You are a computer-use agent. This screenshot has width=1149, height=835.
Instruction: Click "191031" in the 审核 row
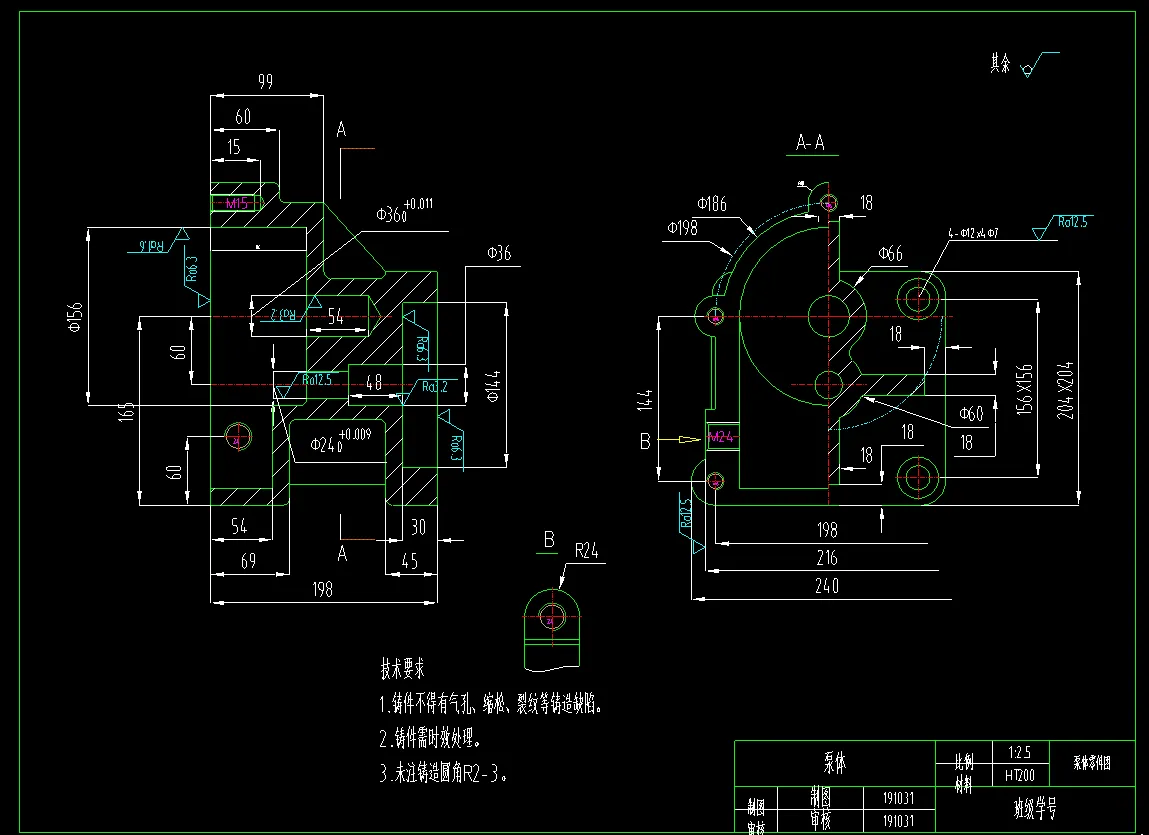[898, 820]
